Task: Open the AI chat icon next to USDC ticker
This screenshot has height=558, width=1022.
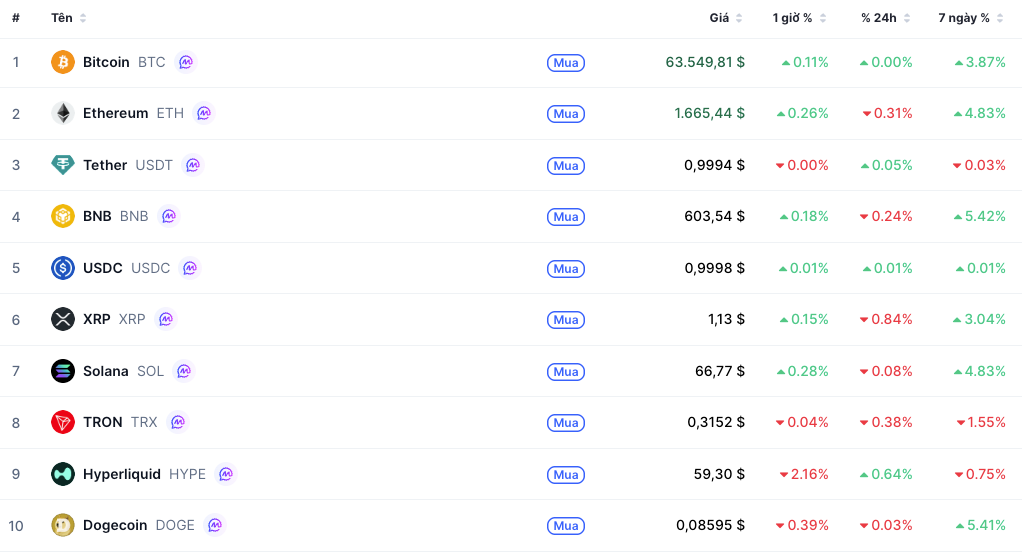Action: click(190, 268)
